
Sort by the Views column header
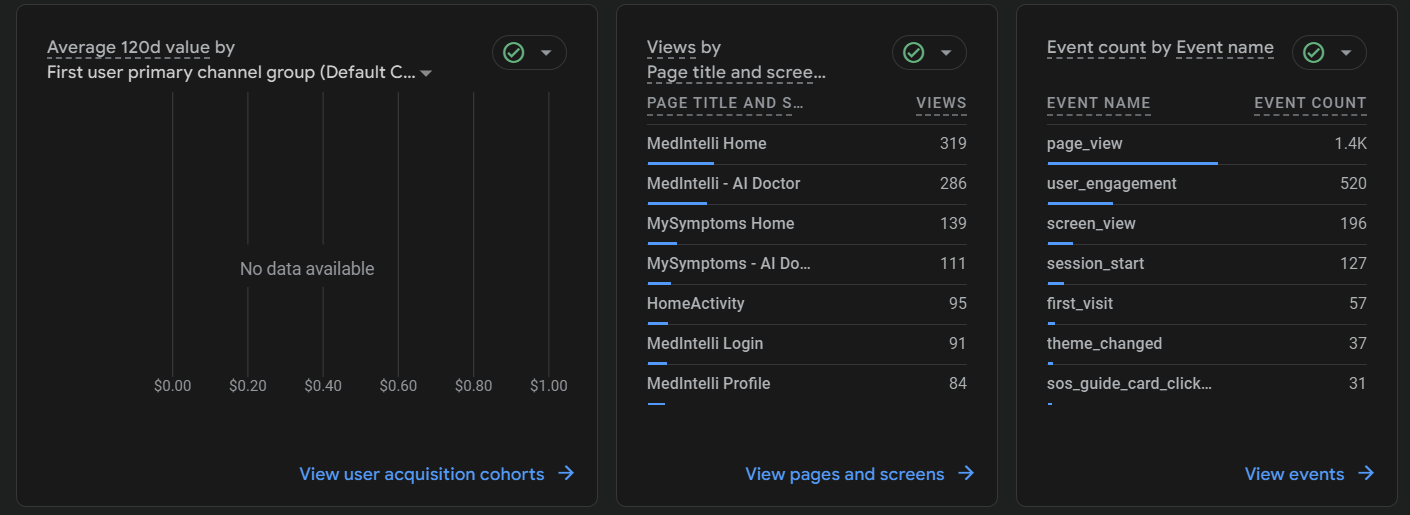point(941,103)
